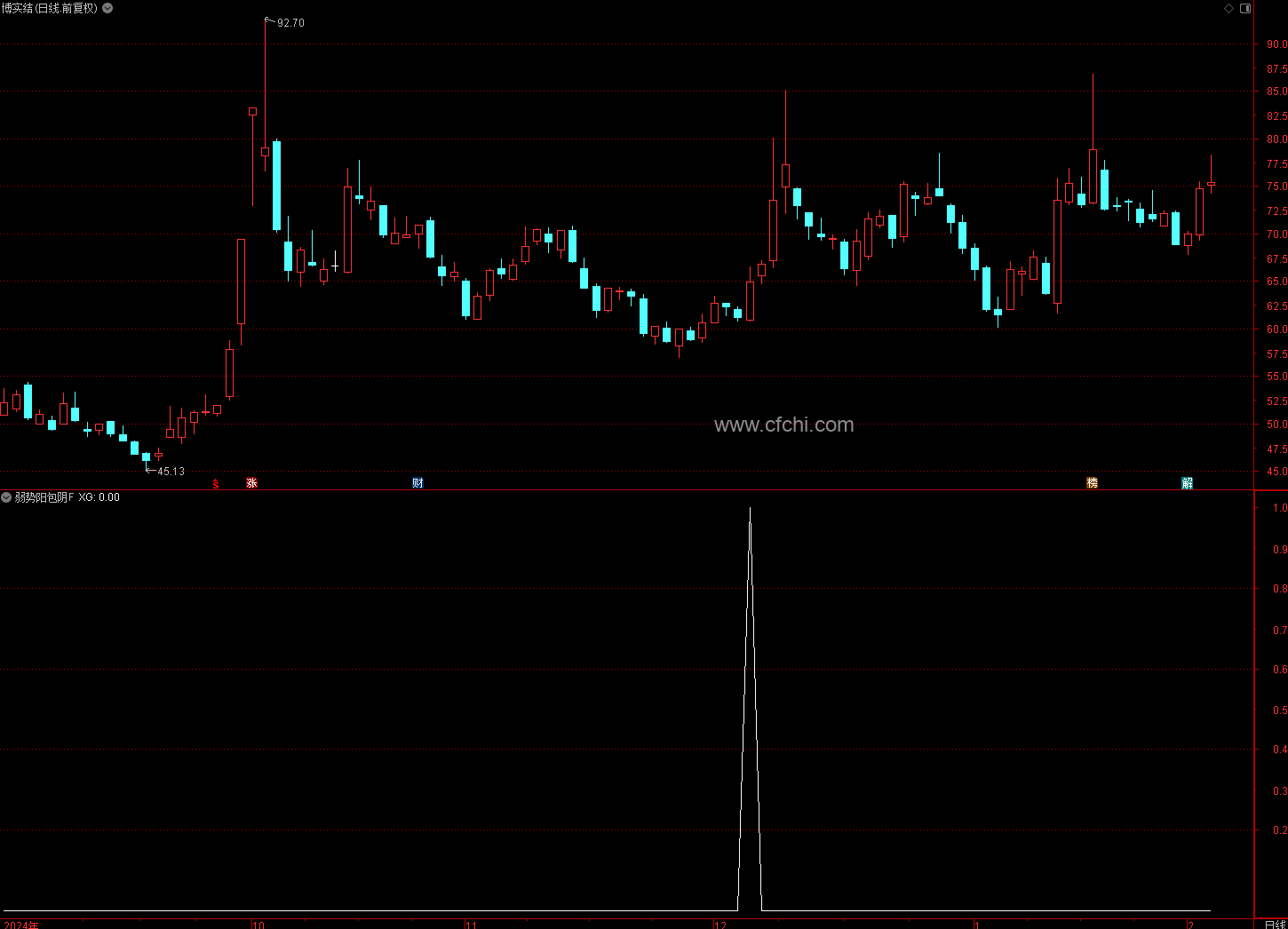Click the 2024年 date label on time axis
Viewport: 1288px width, 929px height.
tap(21, 925)
